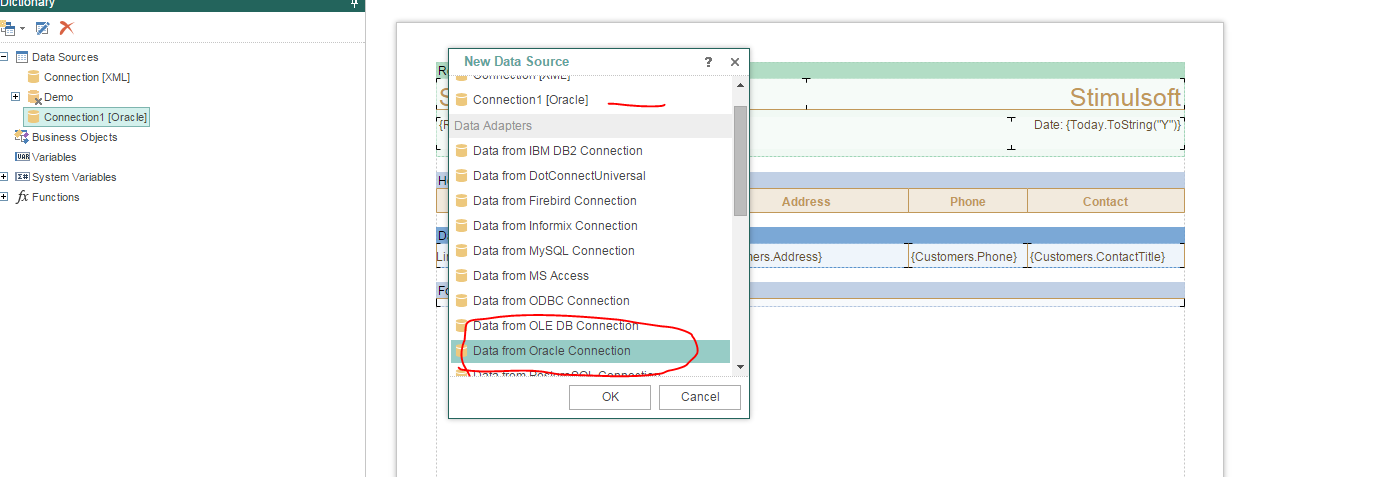This screenshot has width=1375, height=477.
Task: Confirm with the OK button
Action: [x=610, y=397]
